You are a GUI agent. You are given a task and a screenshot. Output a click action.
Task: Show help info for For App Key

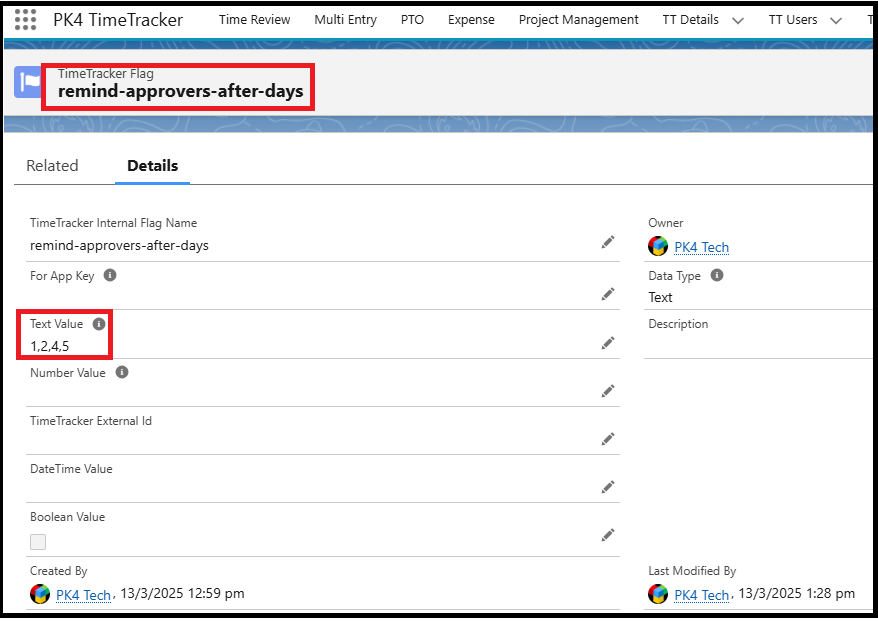coord(110,275)
